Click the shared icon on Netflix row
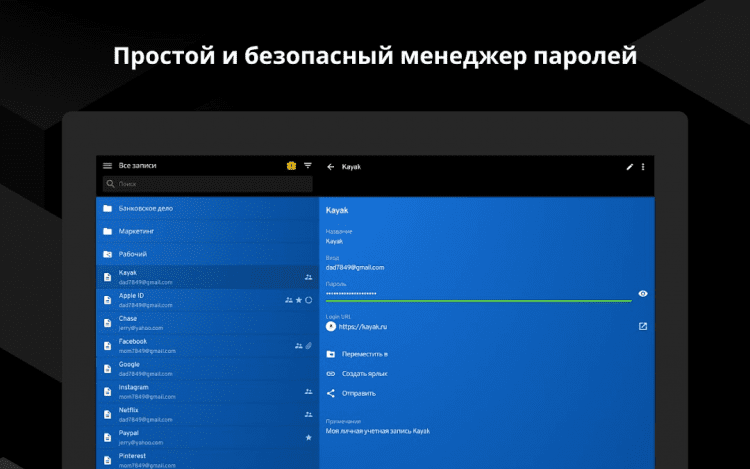Screen dimensions: 750x469 [x=309, y=414]
